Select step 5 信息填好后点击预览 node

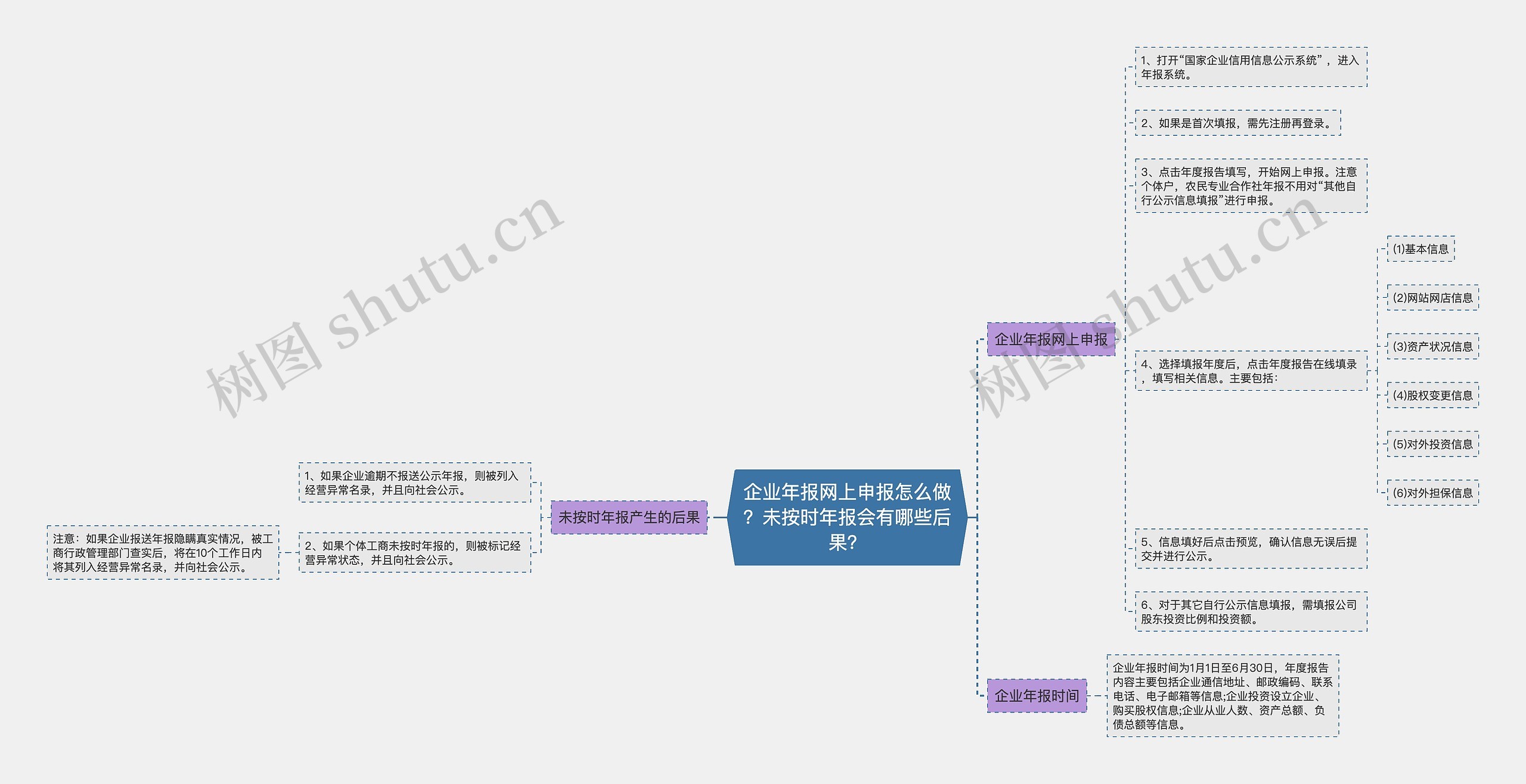pyautogui.click(x=1250, y=549)
